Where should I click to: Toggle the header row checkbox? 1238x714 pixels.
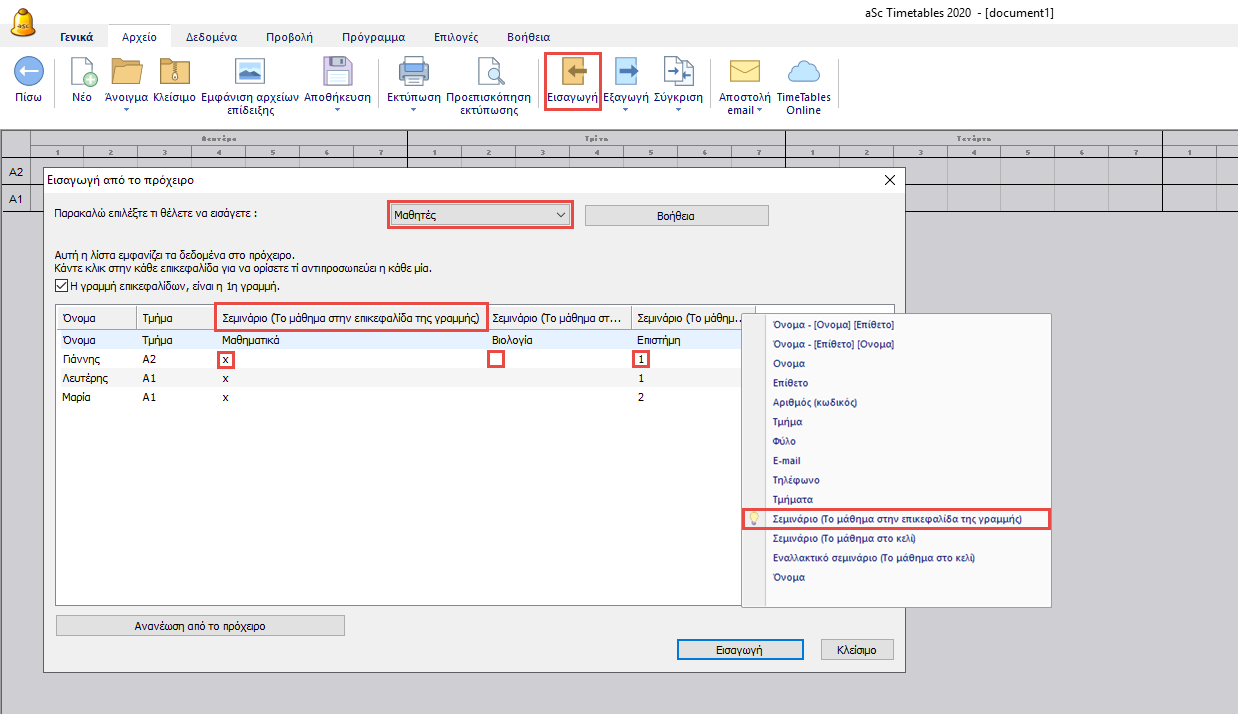[61, 287]
